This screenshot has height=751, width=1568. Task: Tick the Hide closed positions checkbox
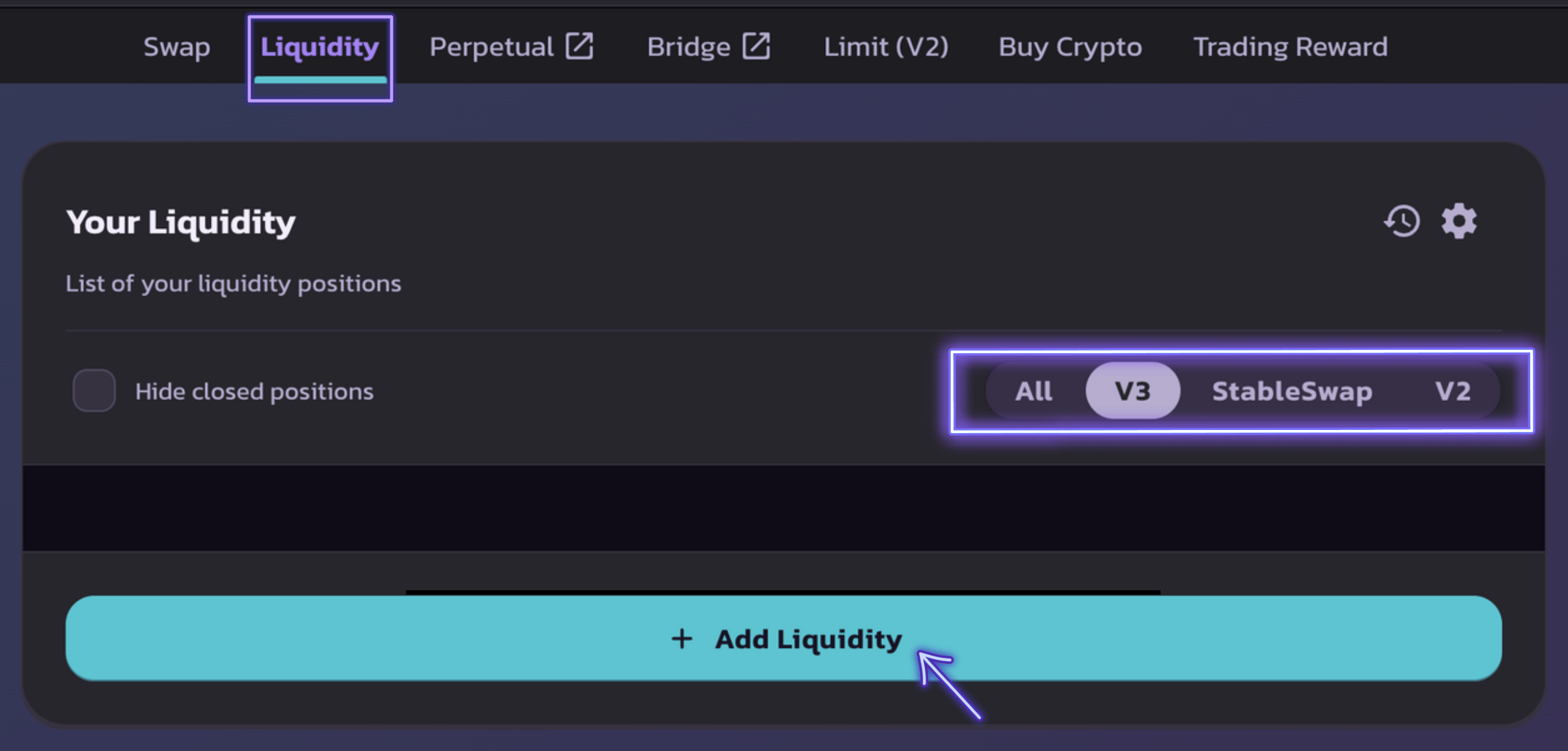point(94,390)
